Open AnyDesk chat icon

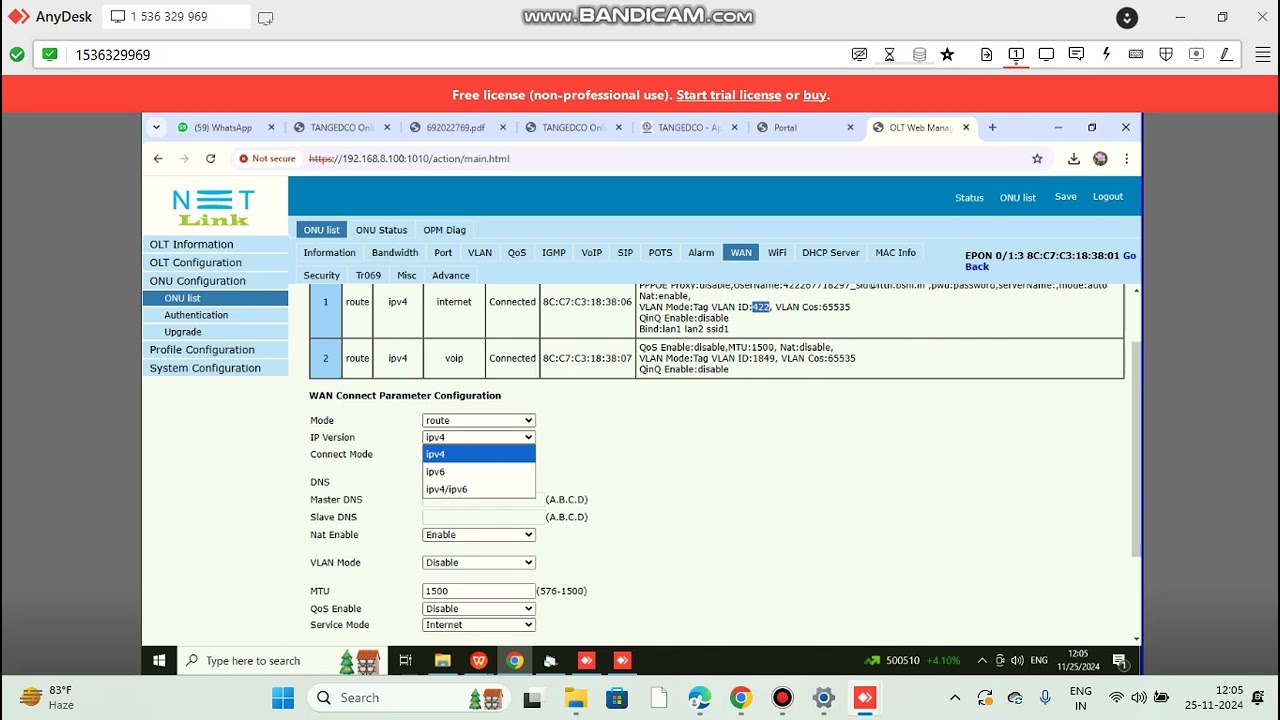pos(1076,55)
